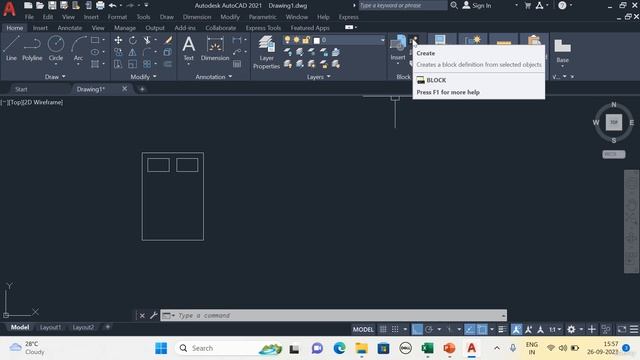Expand the Layers panel
Screen dimensions: 640x360
318,77
